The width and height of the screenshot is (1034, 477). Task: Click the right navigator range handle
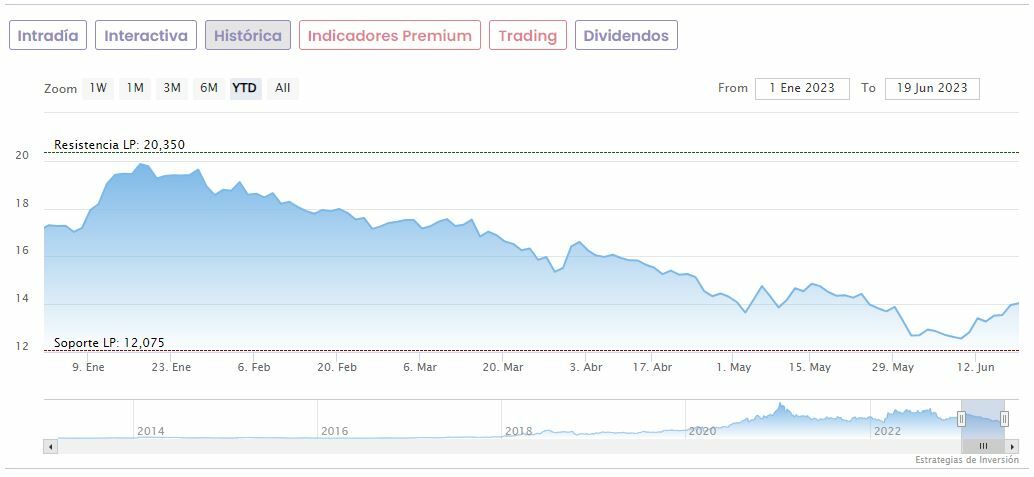tap(1004, 419)
